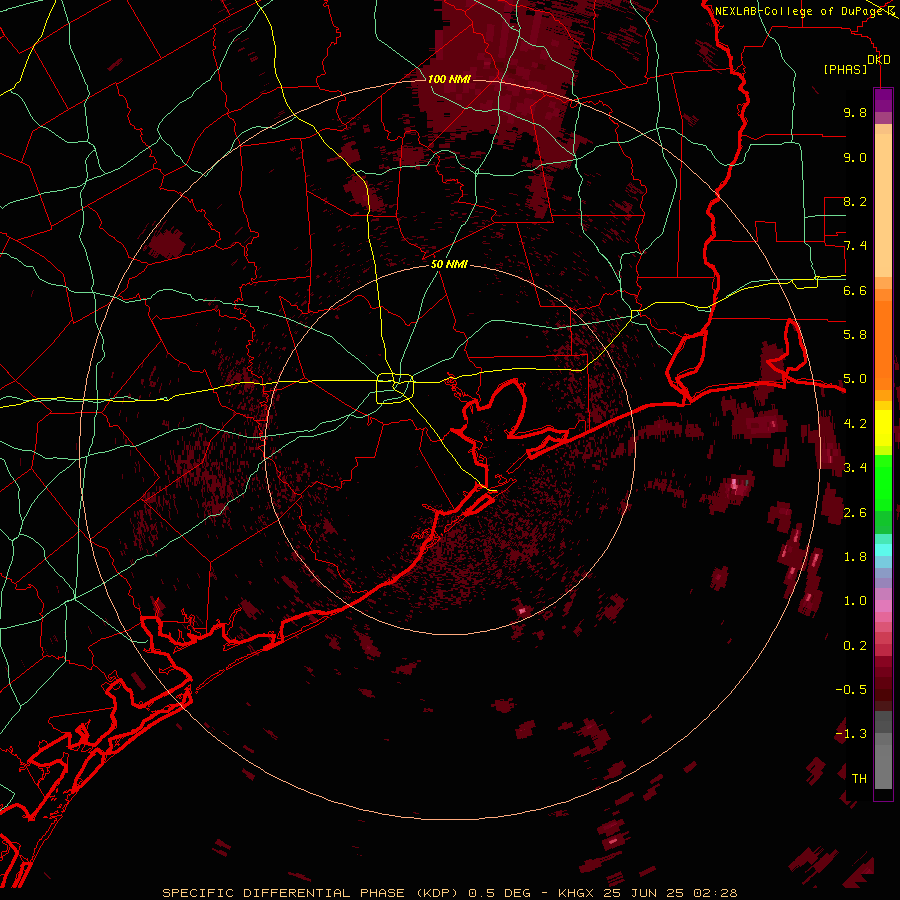The image size is (900, 900).
Task: Click the cyan color bar segment
Action: click(883, 550)
